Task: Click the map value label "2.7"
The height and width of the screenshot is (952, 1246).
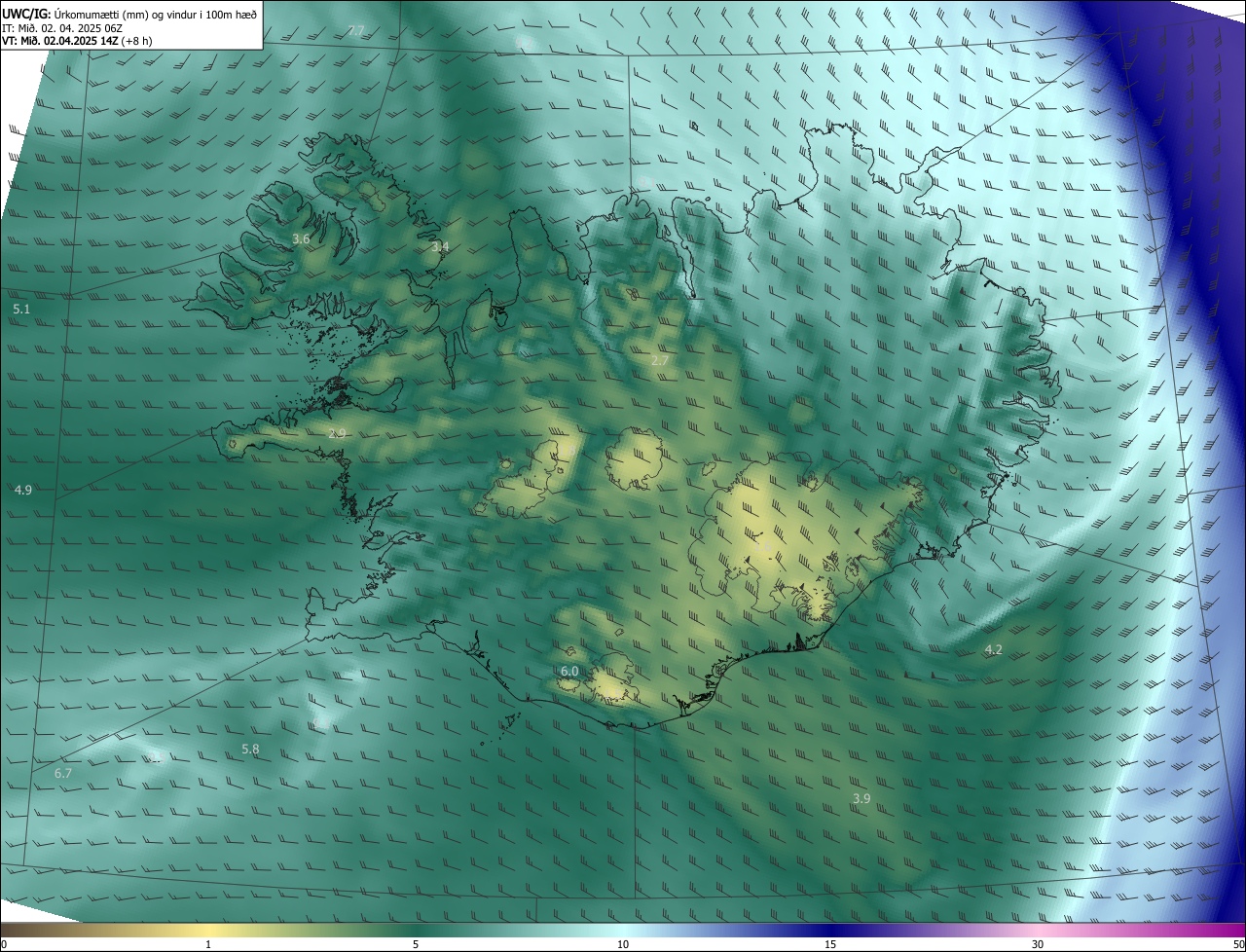Action: (660, 361)
